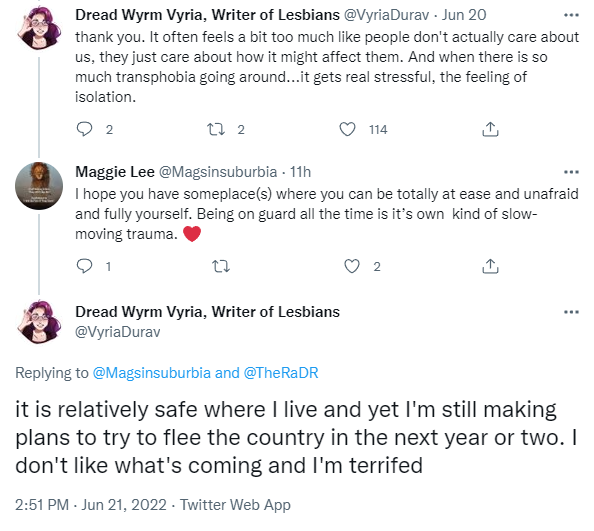Open Vyria's avatar on the main tweet
The image size is (594, 531).
(x=39, y=322)
